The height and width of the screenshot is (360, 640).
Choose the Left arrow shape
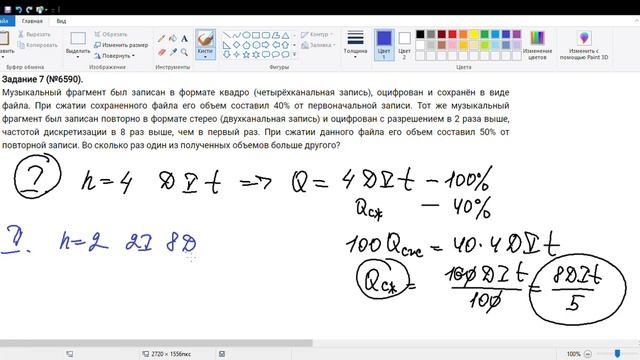pyautogui.click(x=276, y=45)
